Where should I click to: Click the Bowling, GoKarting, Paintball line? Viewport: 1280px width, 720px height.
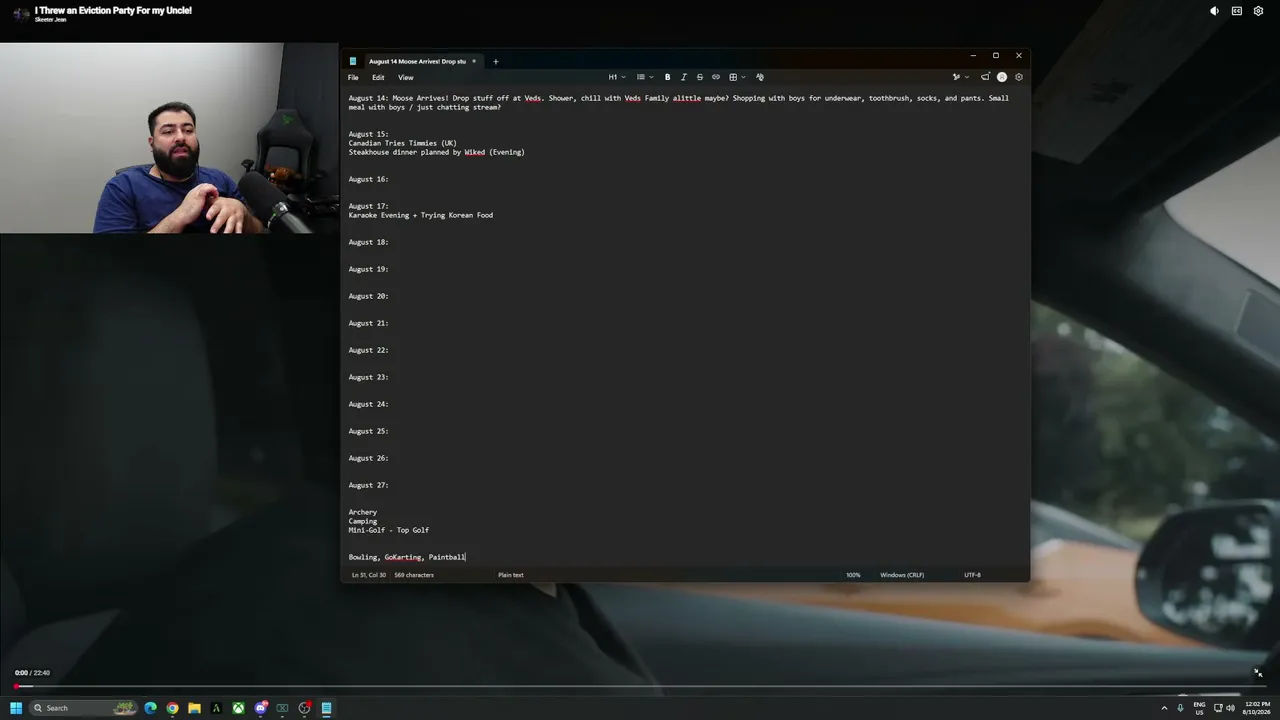tap(407, 558)
